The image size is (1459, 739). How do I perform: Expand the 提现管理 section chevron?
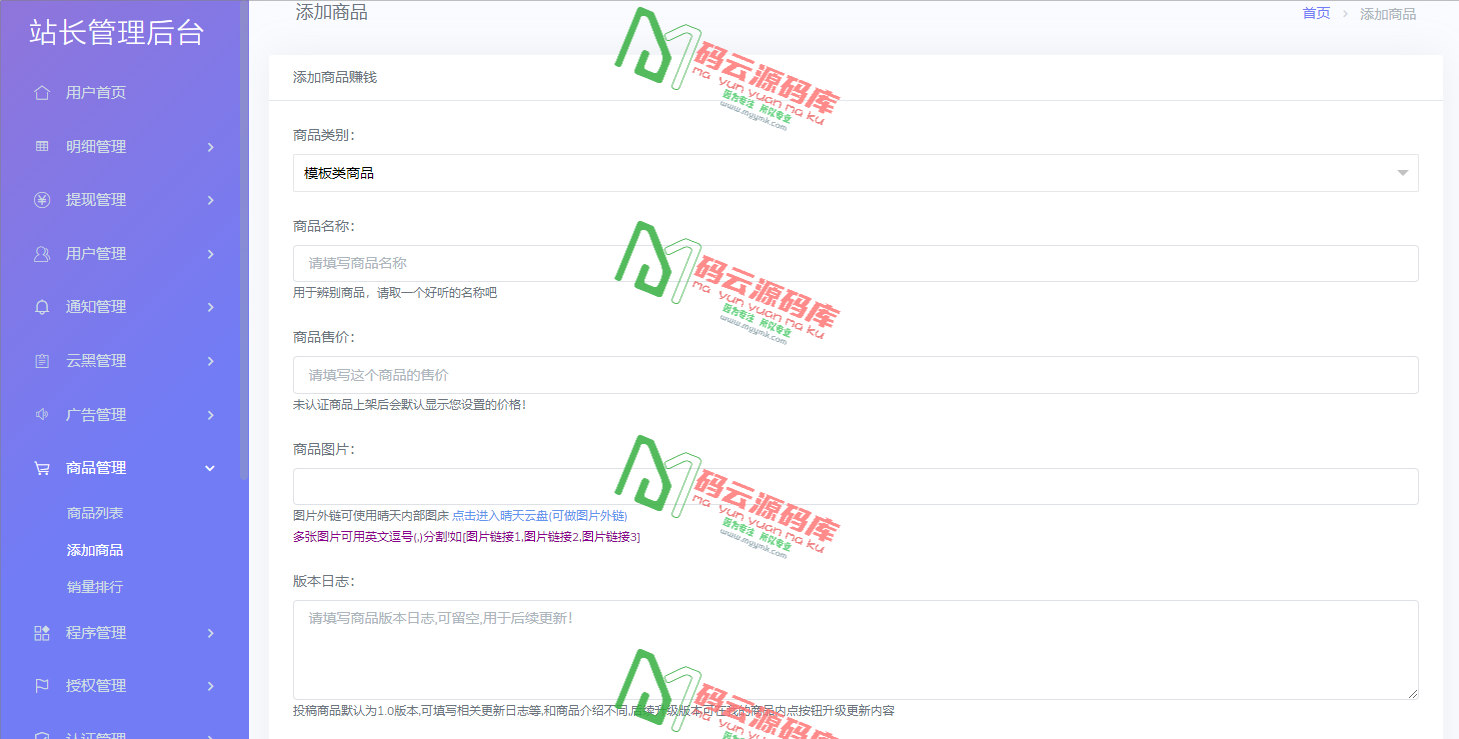(210, 199)
